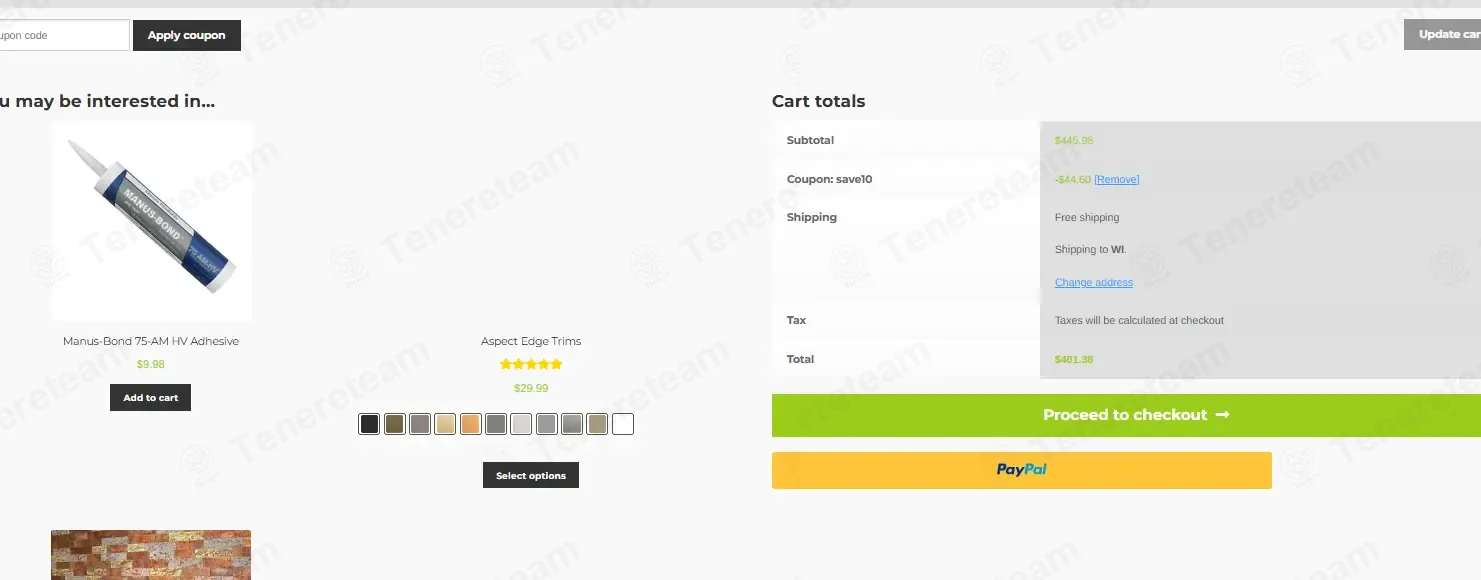
Task: Add Manus-Bond adhesive to cart
Action: pyautogui.click(x=150, y=397)
